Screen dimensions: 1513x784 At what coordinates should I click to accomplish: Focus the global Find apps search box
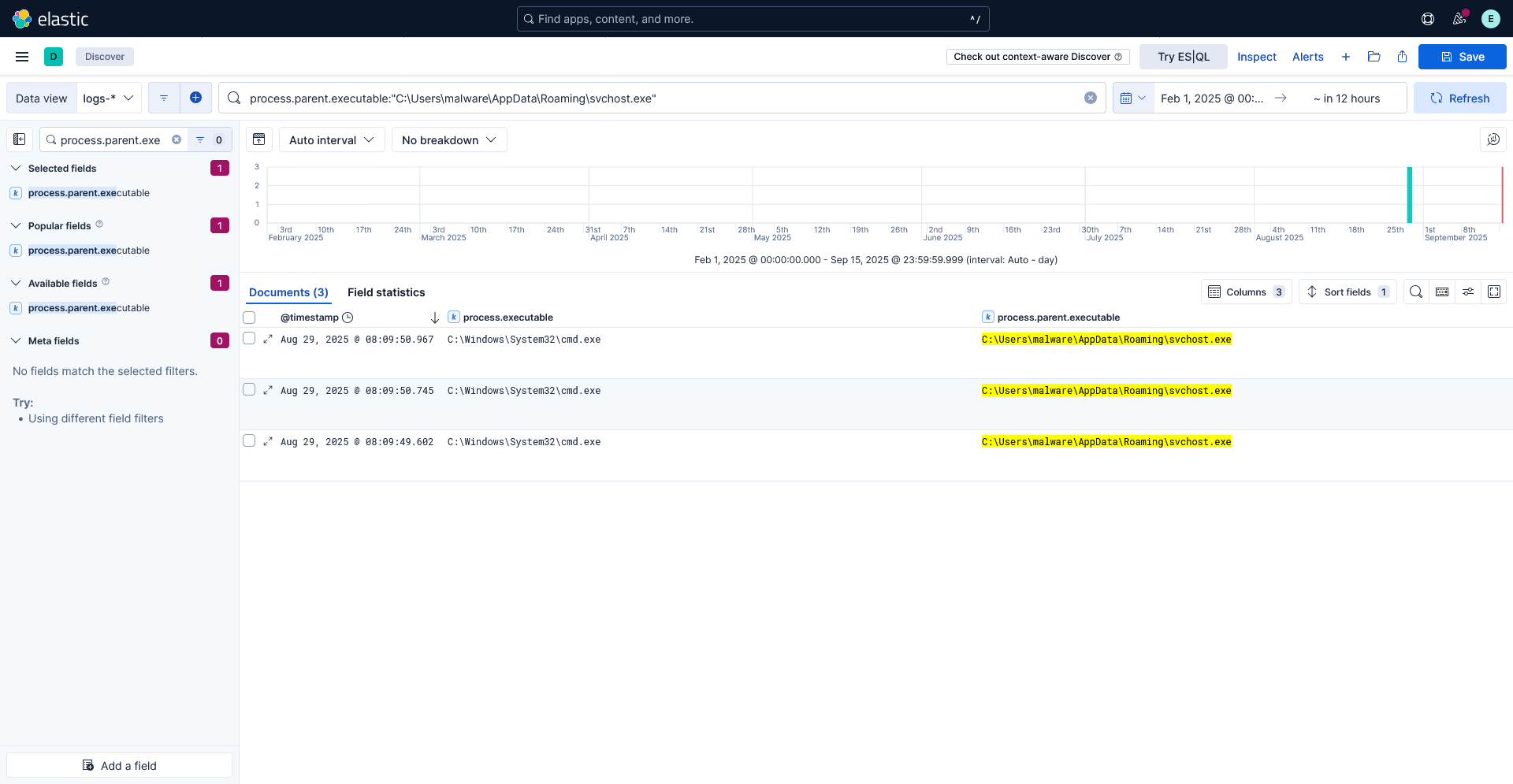(x=753, y=19)
